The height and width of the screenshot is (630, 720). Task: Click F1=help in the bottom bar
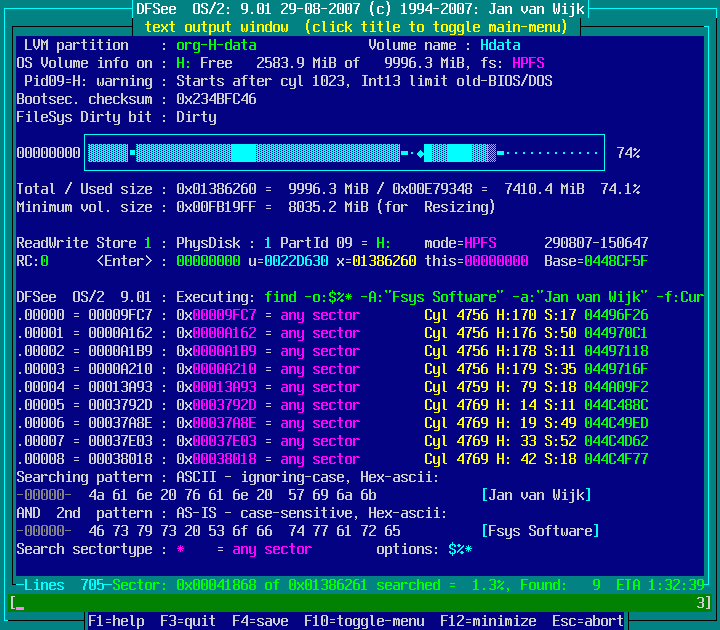coord(116,621)
